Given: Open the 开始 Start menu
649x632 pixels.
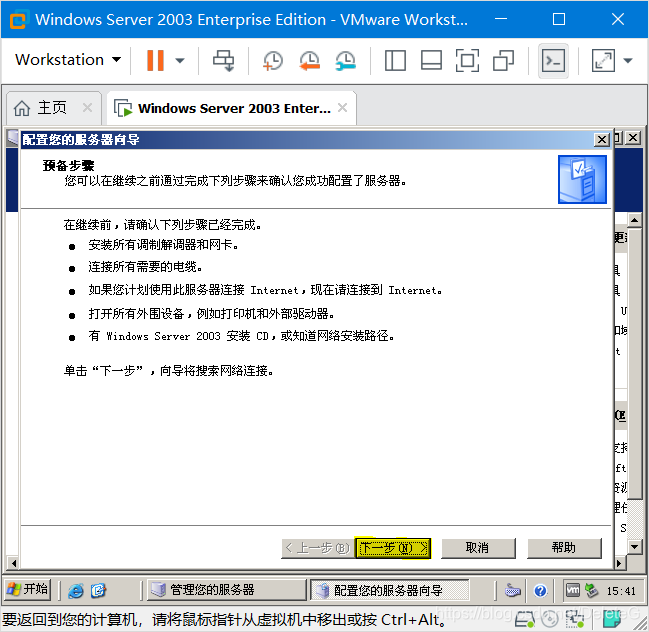Looking at the screenshot, I should 27,589.
